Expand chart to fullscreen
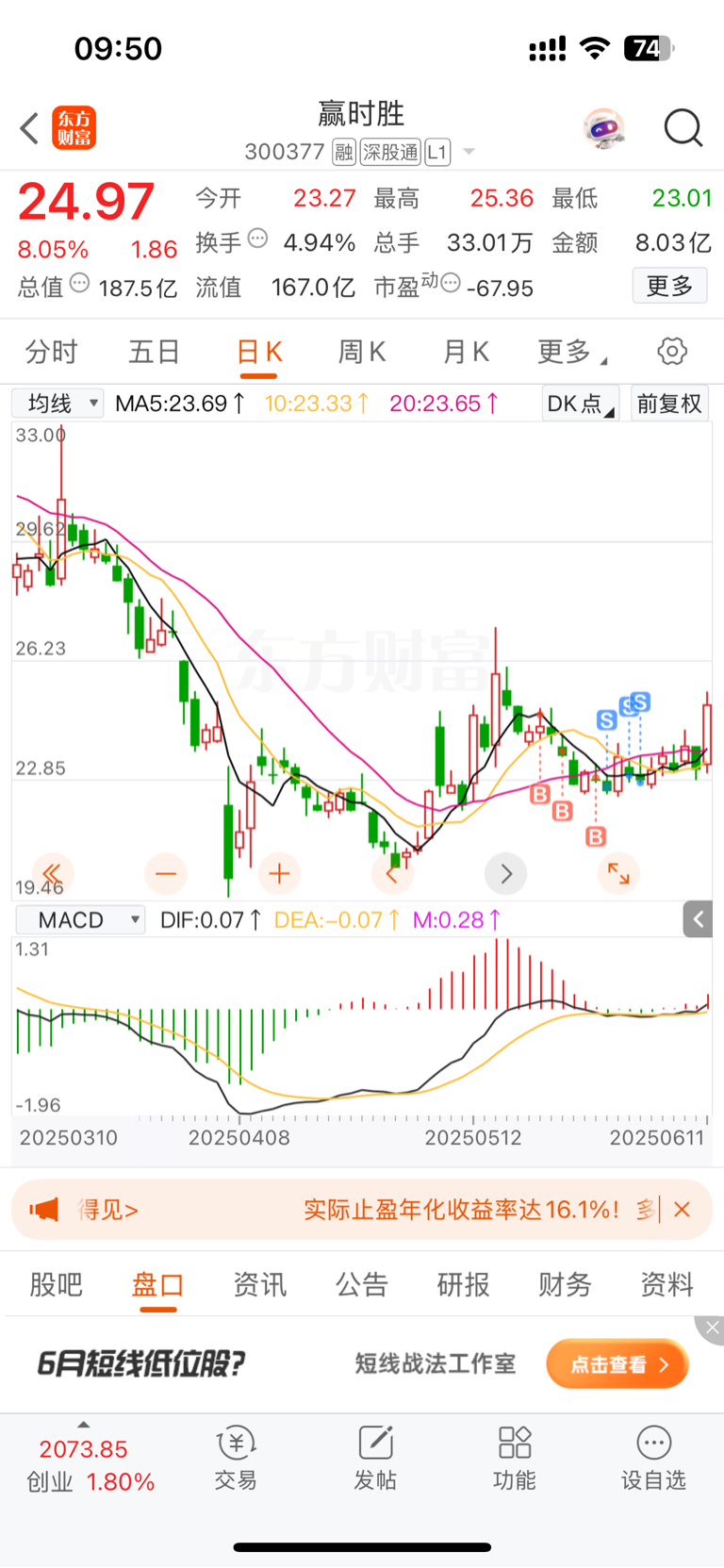Viewport: 724px width, 1568px height. (x=618, y=873)
